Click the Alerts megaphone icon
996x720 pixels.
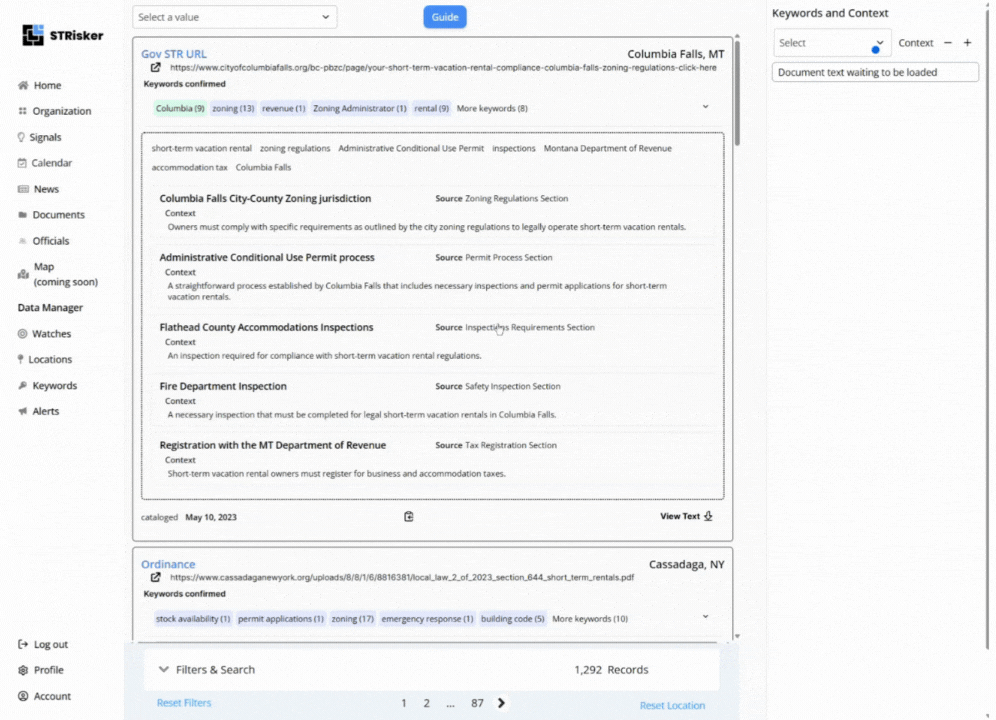tap(23, 411)
